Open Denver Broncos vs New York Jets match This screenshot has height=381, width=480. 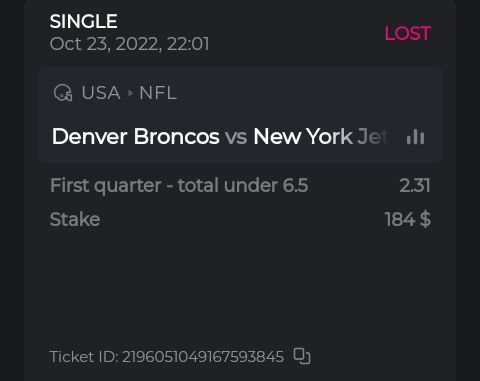pyautogui.click(x=220, y=137)
